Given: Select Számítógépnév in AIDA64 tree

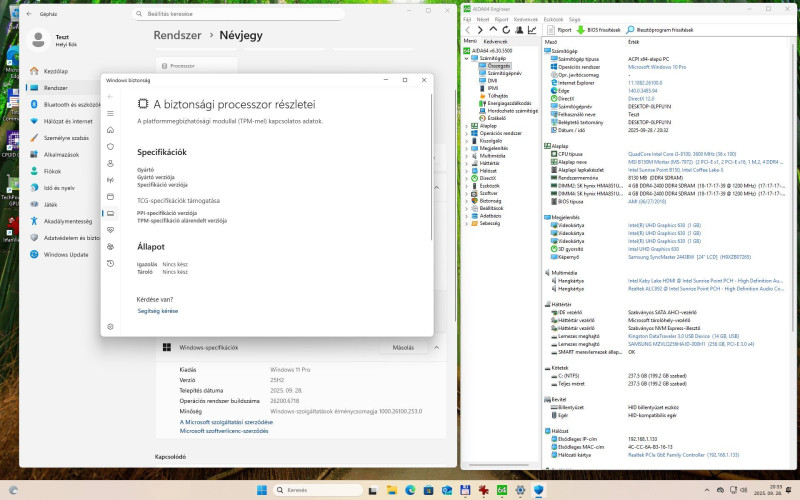Looking at the screenshot, I should 505,73.
